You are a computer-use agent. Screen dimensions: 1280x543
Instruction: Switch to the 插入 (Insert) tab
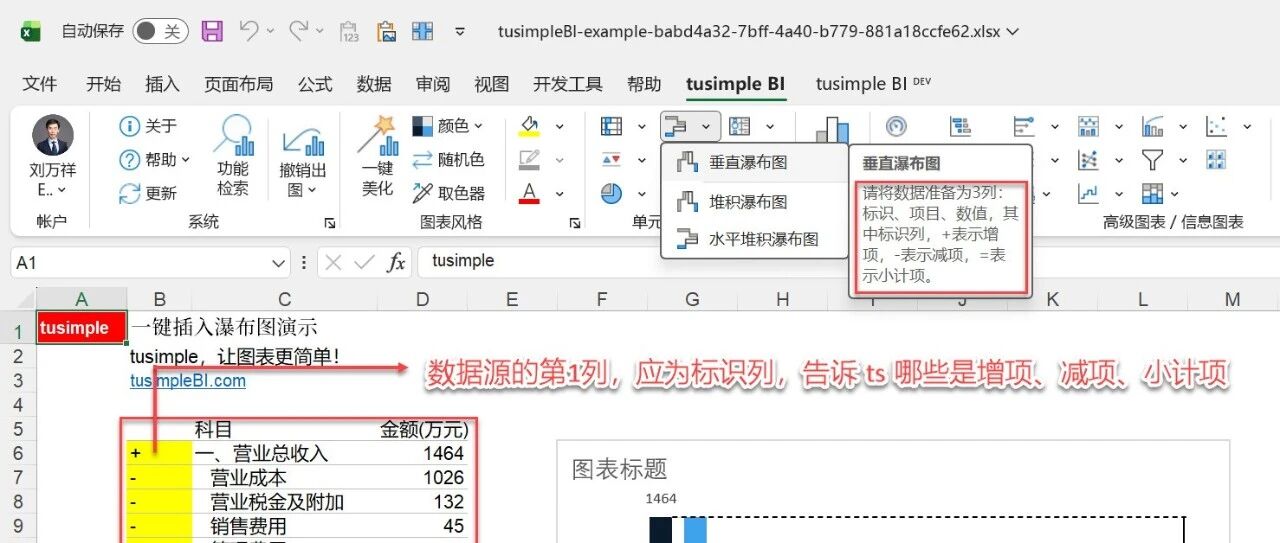162,84
